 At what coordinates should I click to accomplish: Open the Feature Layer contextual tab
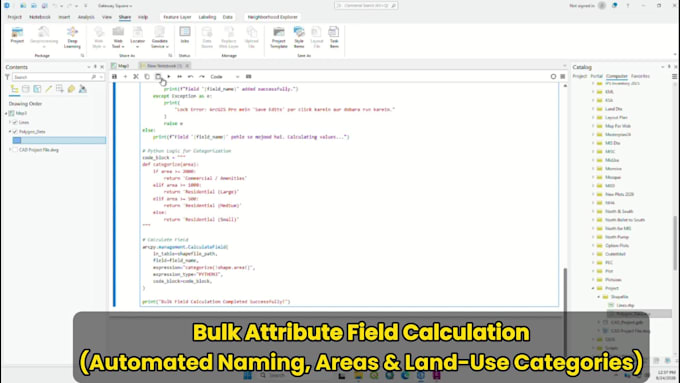[177, 17]
